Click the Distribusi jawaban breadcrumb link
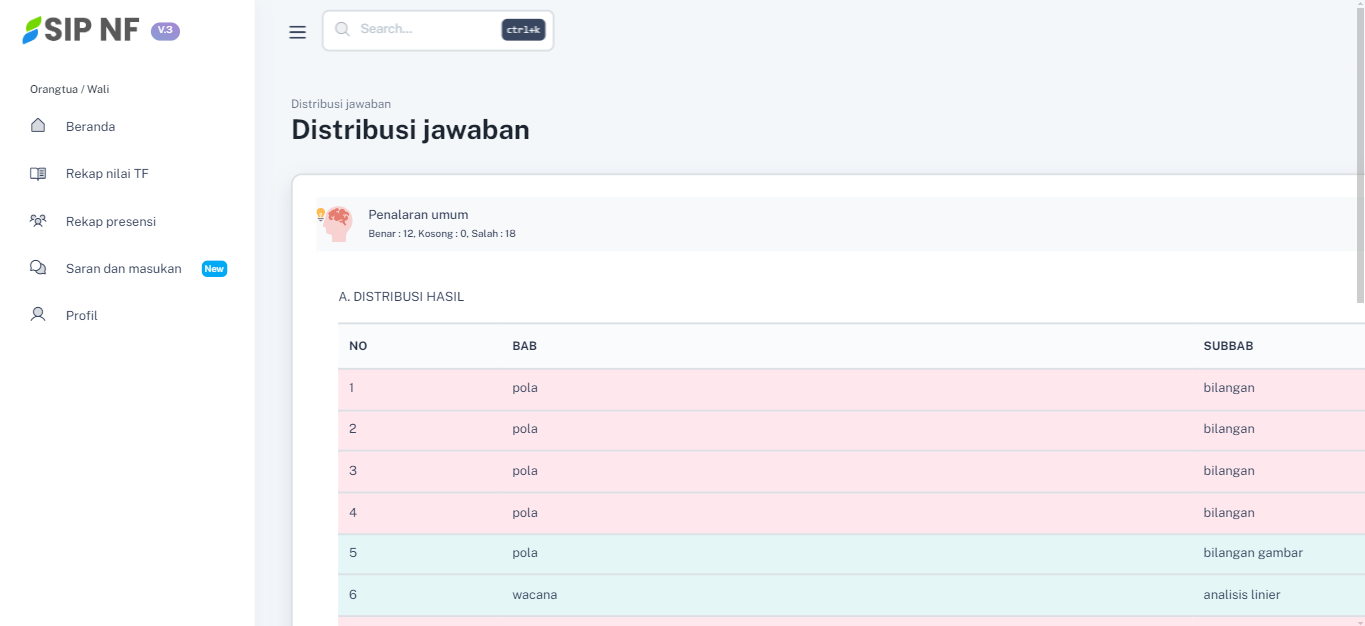The image size is (1365, 626). [340, 104]
